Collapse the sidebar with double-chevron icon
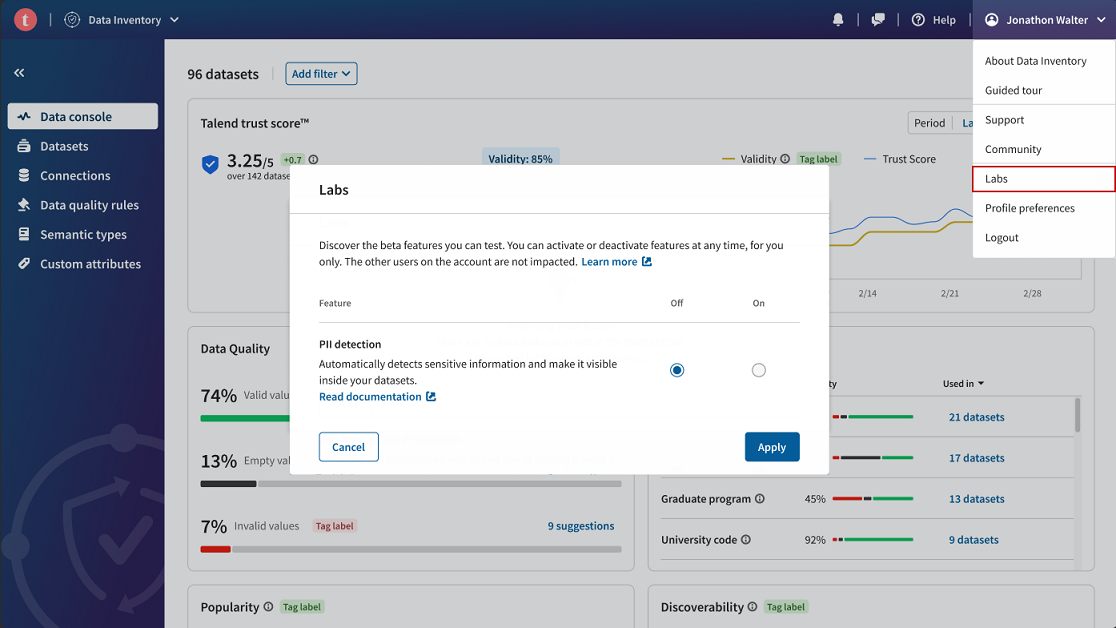This screenshot has width=1116, height=628. [x=19, y=73]
